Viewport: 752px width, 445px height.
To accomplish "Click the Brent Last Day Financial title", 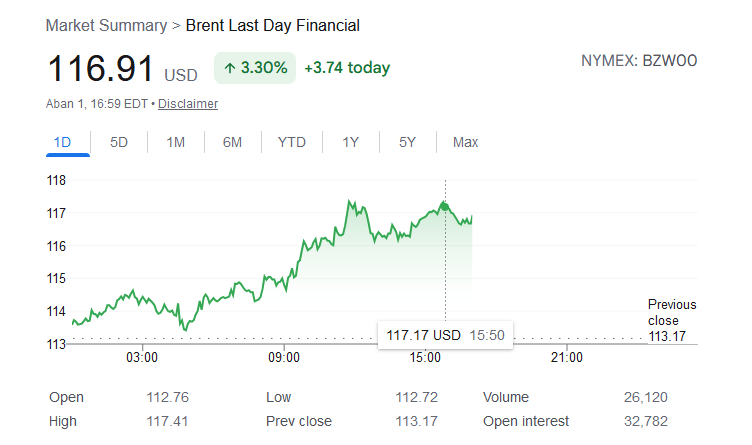I will tap(272, 25).
